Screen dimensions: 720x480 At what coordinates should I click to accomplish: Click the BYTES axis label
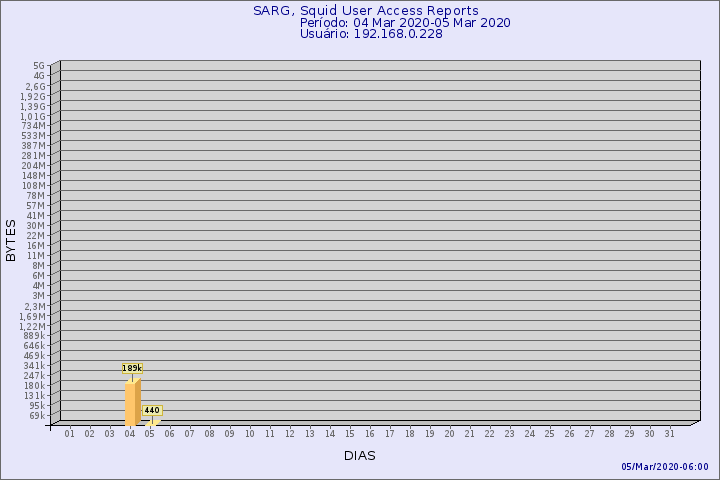[x=11, y=241]
